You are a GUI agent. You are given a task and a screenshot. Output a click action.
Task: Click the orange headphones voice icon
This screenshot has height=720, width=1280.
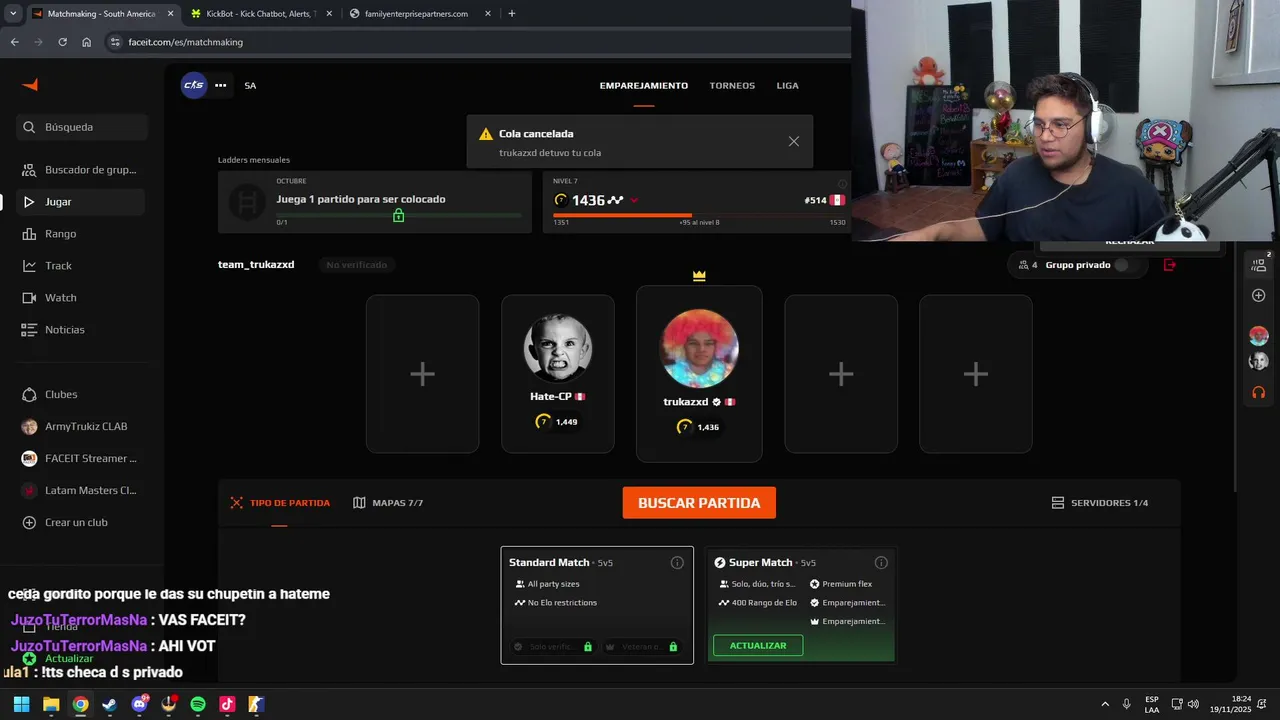click(x=1259, y=393)
